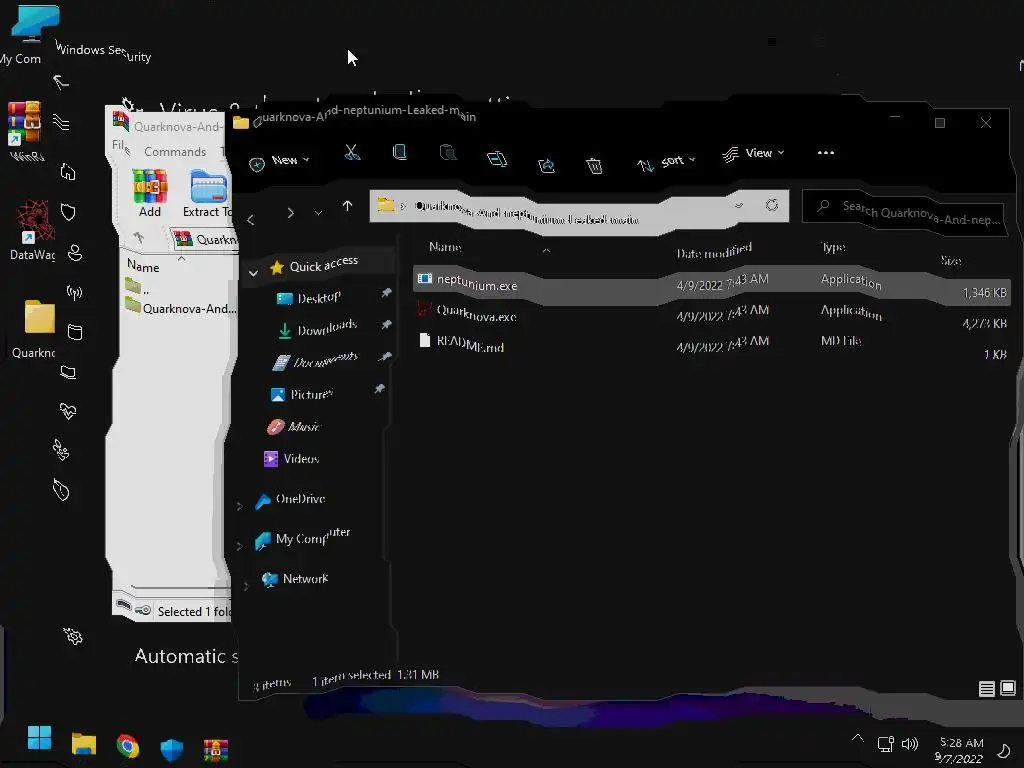Go up one folder level arrow
This screenshot has height=768, width=1024.
(x=347, y=206)
